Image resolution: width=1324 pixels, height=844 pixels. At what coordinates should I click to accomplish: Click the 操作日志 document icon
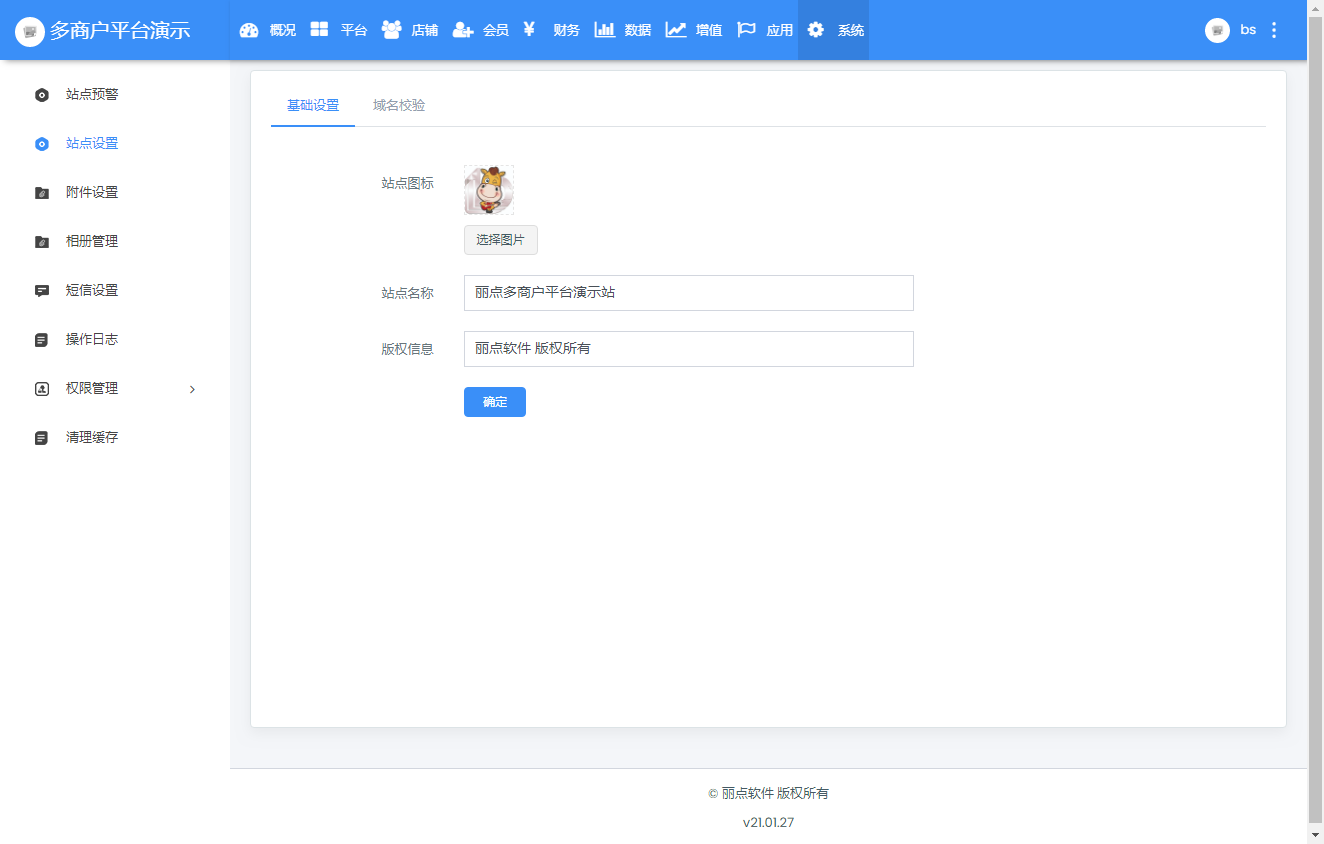click(x=42, y=340)
